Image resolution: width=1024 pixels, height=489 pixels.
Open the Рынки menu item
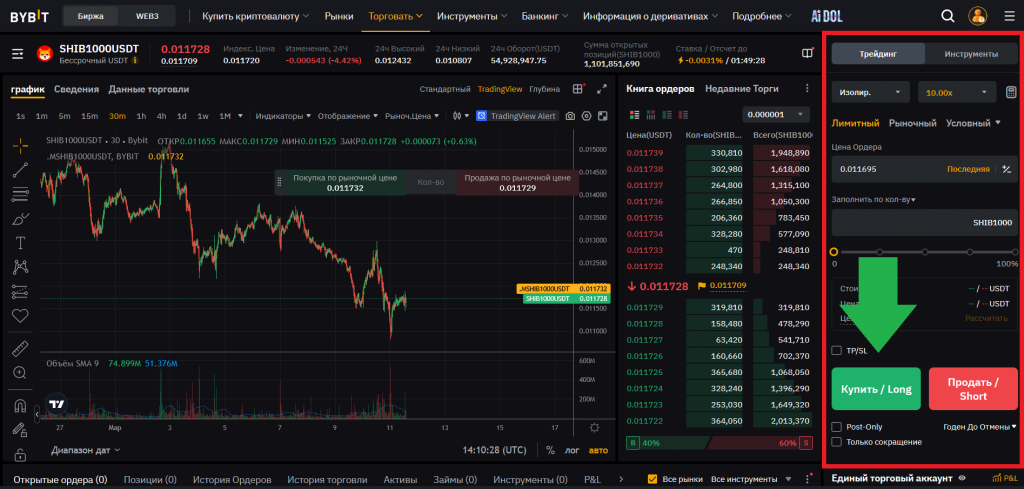point(339,16)
